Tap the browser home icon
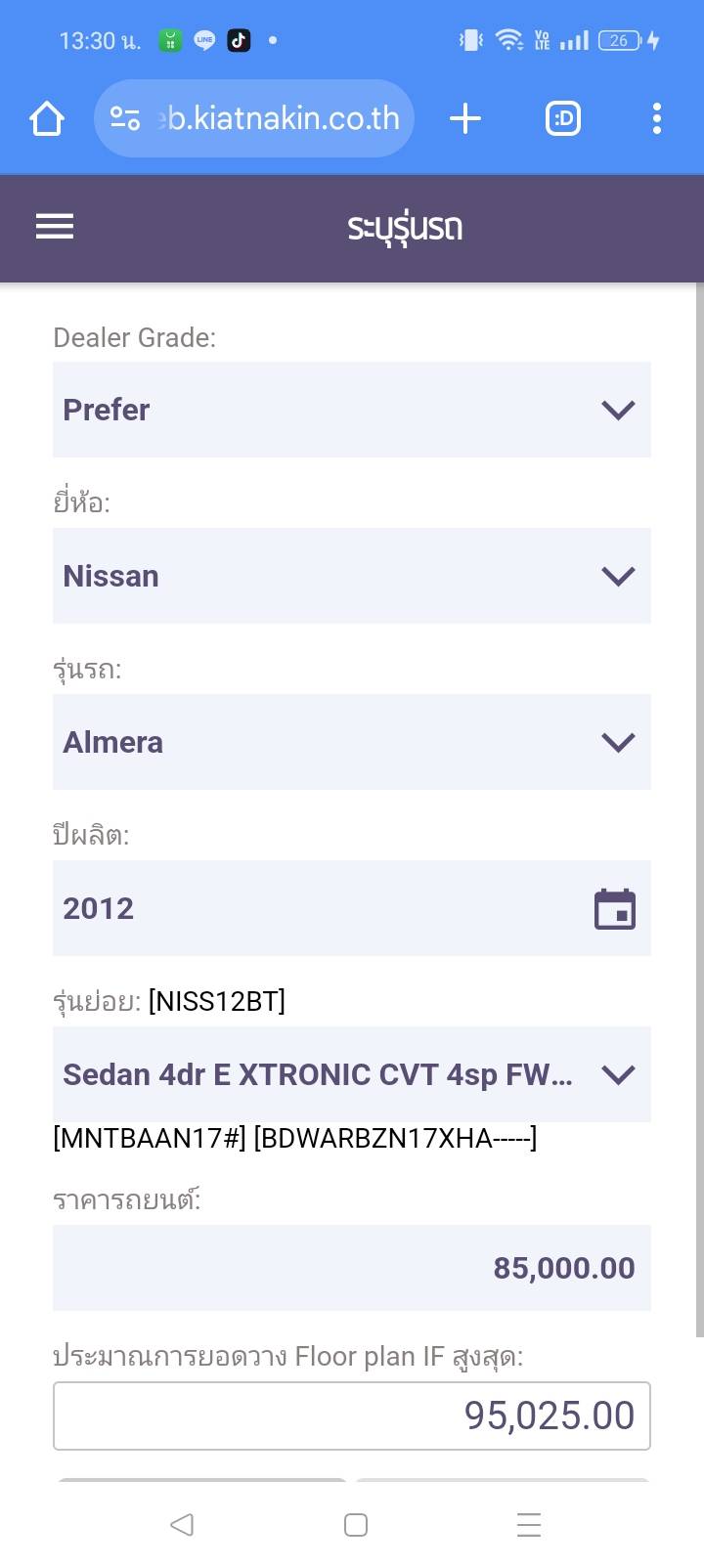 click(x=47, y=119)
